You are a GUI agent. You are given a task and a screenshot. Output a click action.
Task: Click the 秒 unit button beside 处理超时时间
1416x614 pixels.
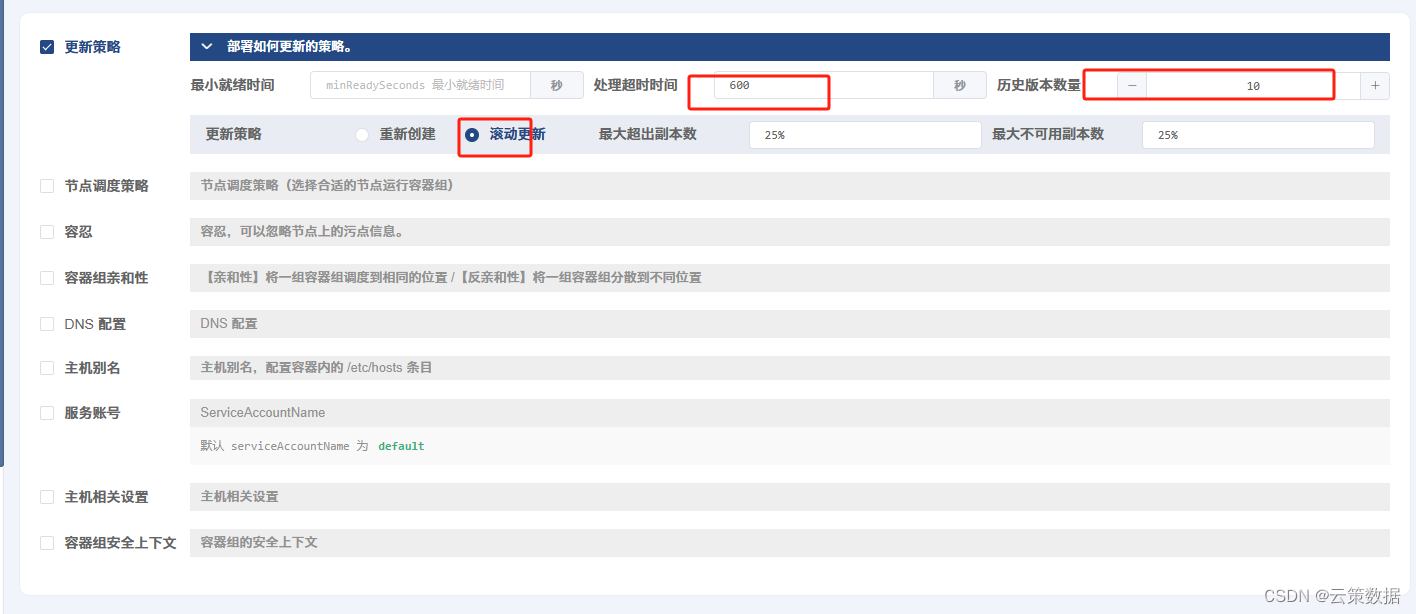(959, 85)
